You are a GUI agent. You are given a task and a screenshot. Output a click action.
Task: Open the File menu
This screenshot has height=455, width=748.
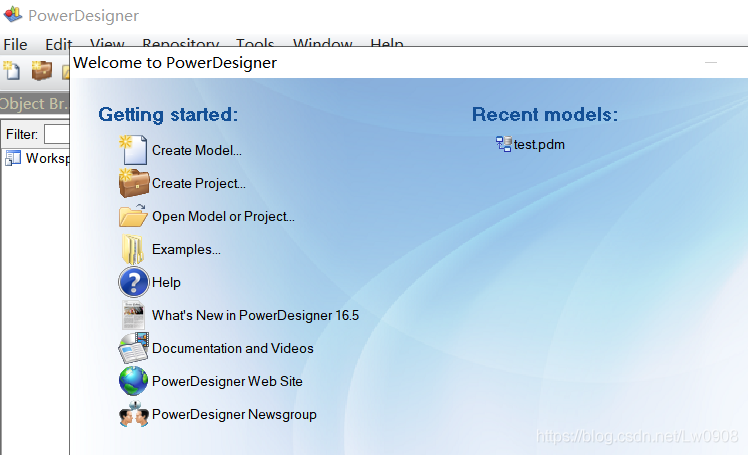(x=15, y=44)
